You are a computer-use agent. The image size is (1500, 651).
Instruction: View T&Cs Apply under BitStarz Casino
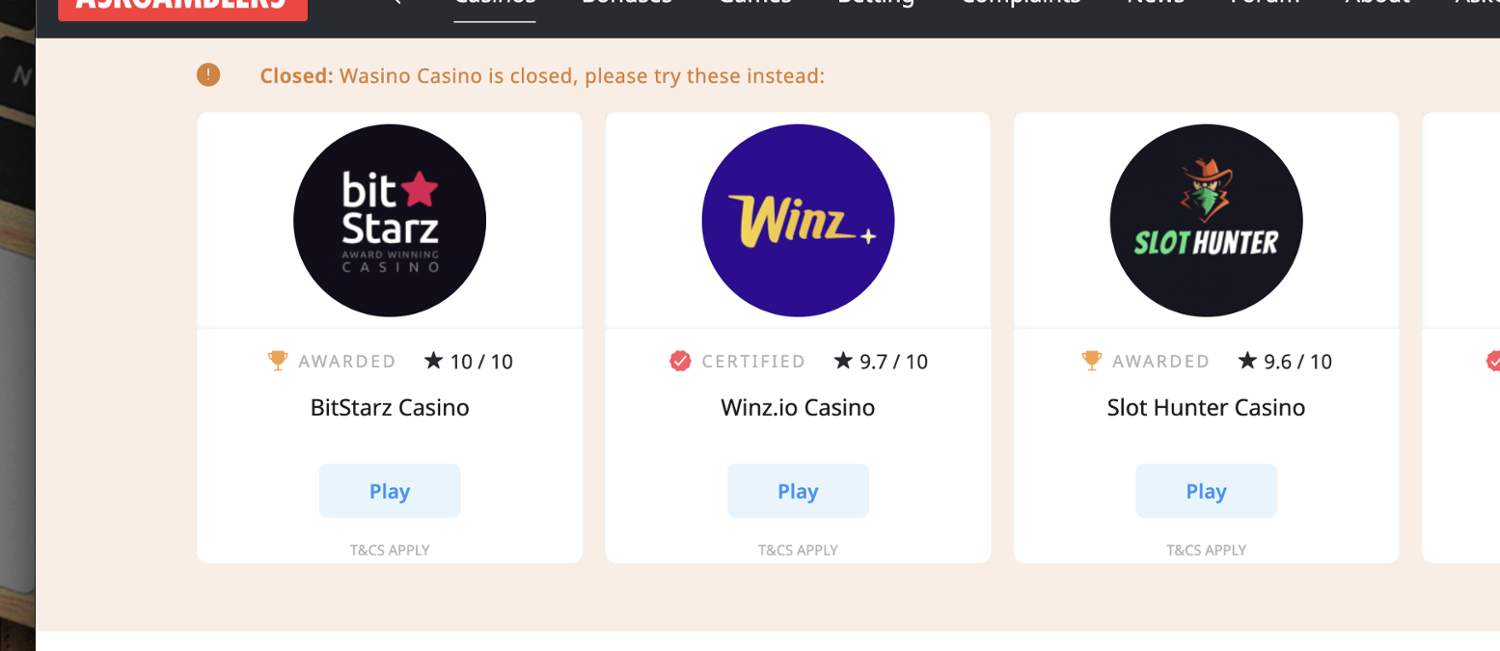pyautogui.click(x=390, y=550)
